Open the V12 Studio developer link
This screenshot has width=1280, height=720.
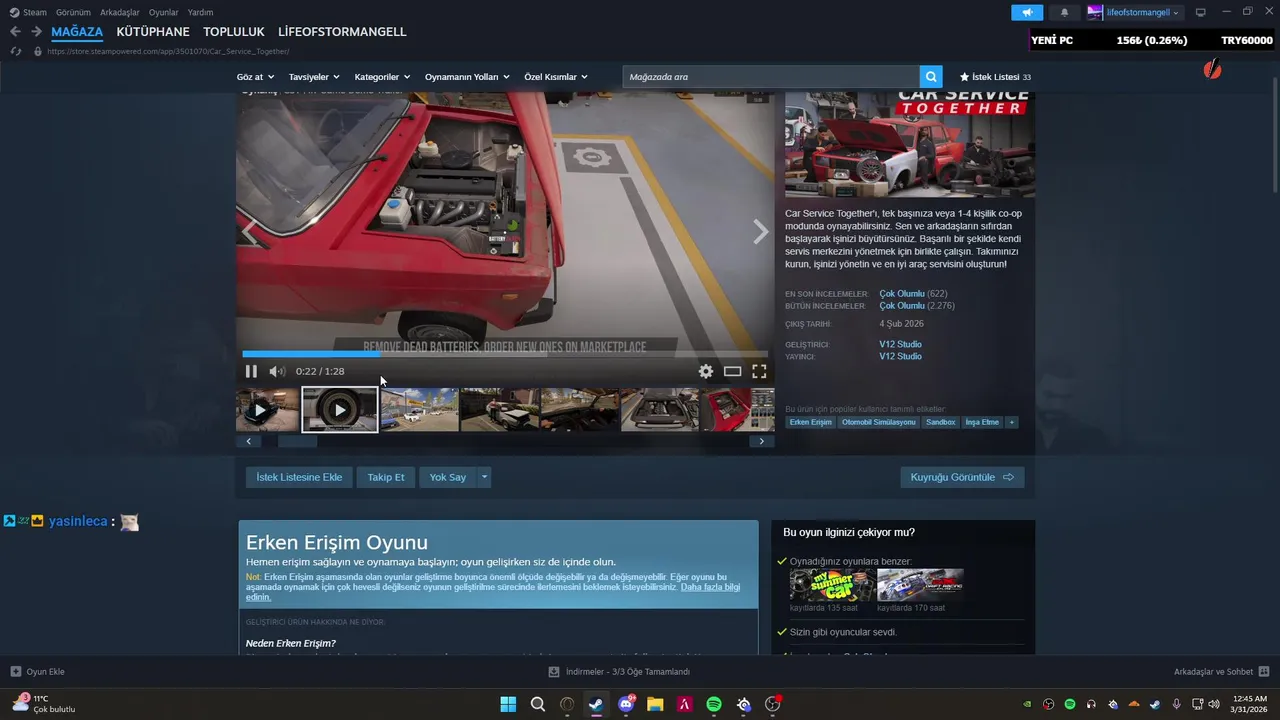900,344
